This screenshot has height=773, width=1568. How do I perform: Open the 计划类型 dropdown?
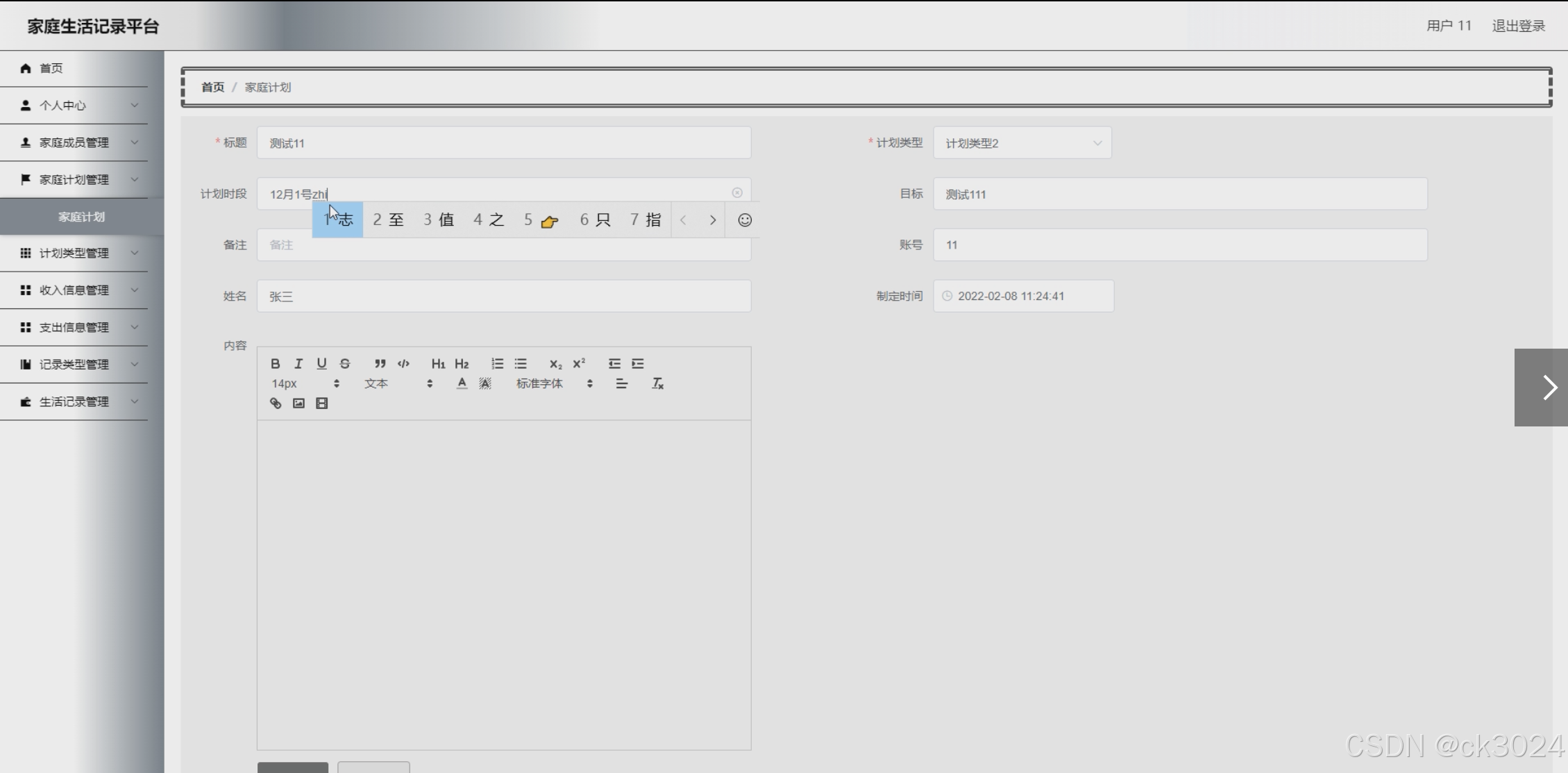click(1022, 142)
